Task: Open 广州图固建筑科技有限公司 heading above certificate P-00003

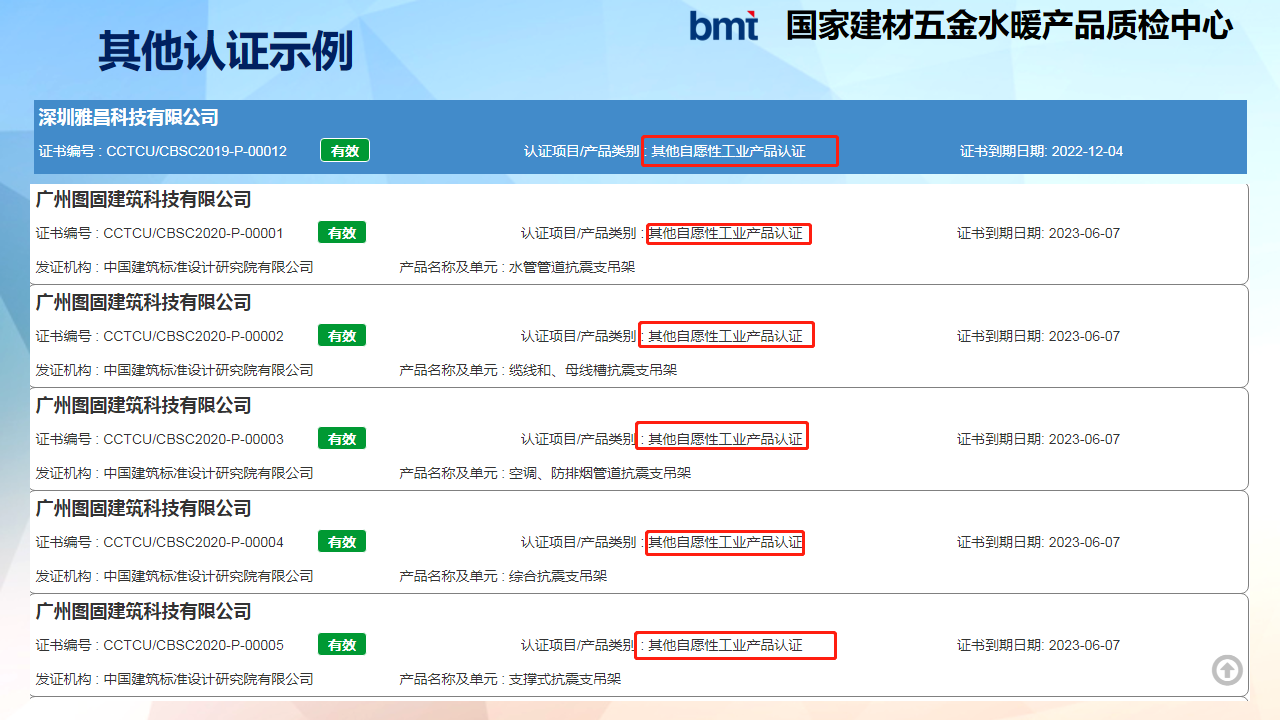Action: (x=143, y=406)
